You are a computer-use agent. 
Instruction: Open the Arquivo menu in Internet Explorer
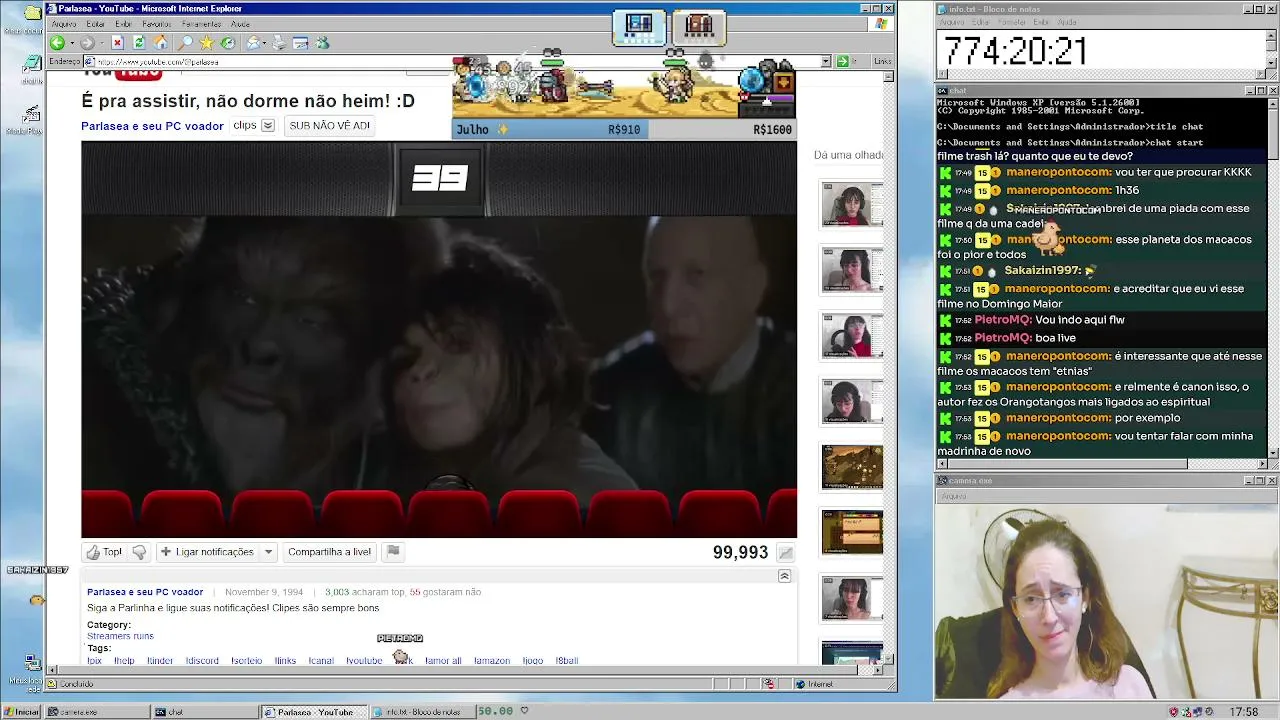(64, 24)
